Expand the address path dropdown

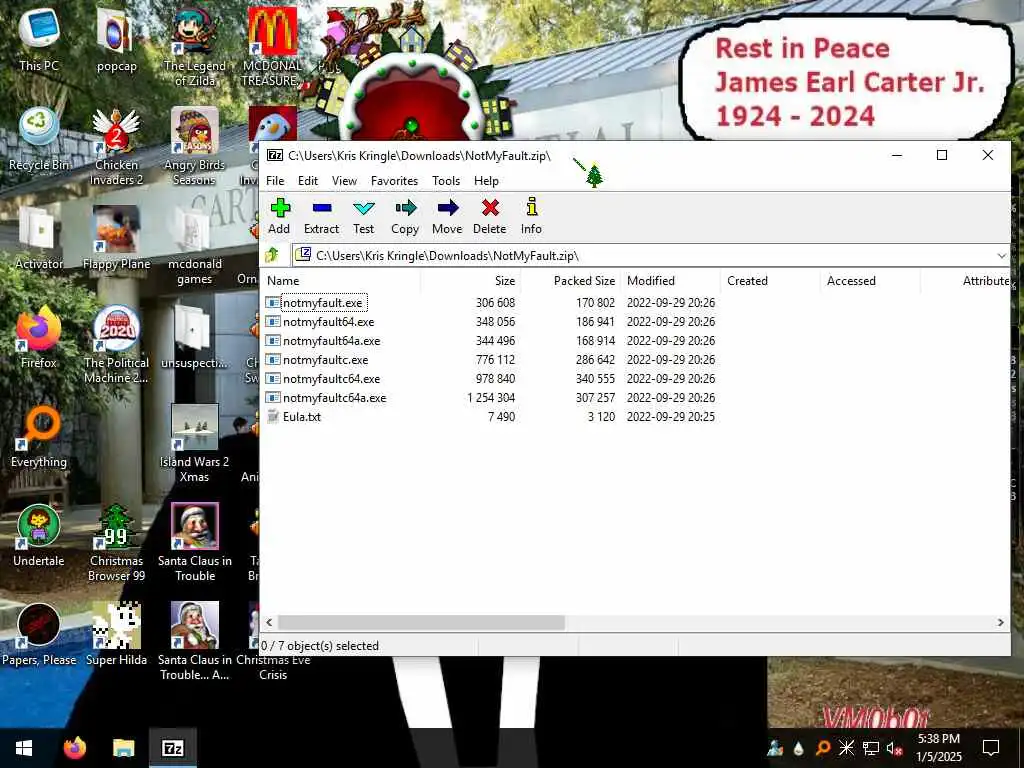(x=1001, y=255)
